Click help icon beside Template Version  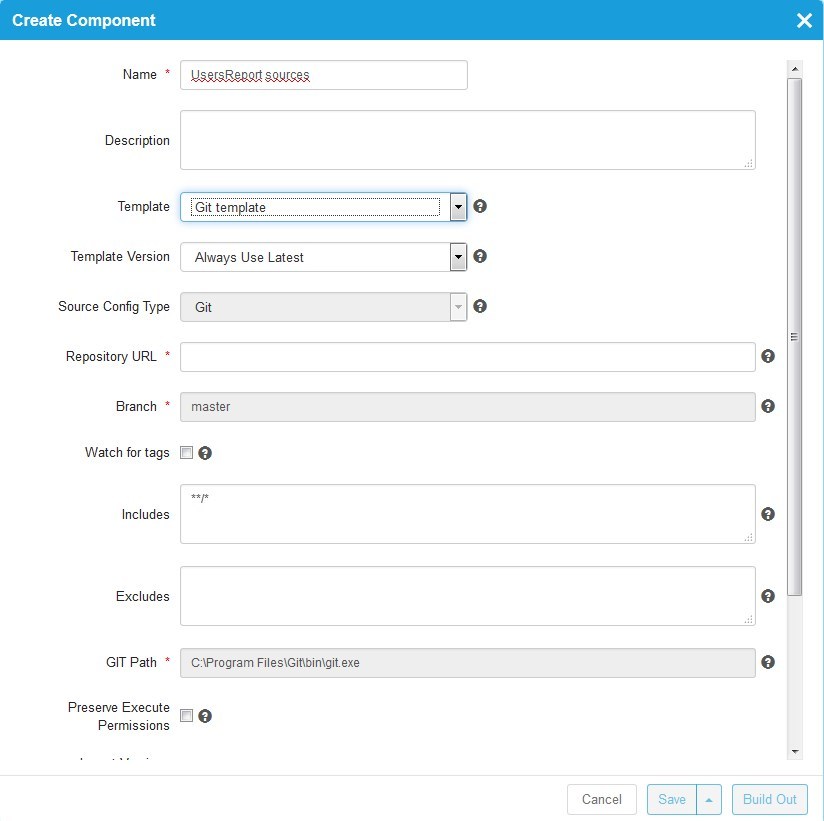(x=480, y=256)
